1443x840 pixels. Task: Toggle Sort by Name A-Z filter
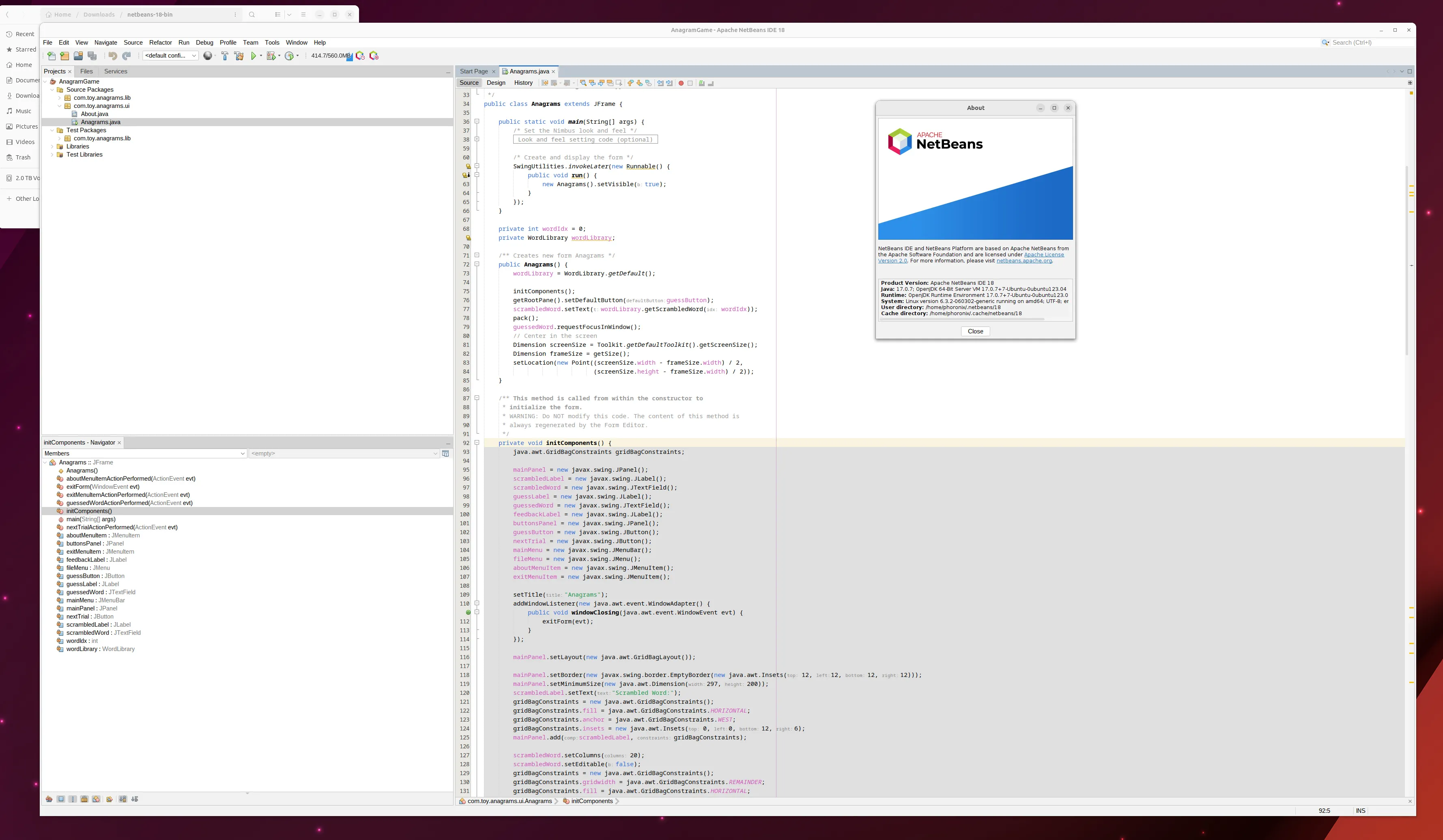click(x=123, y=799)
